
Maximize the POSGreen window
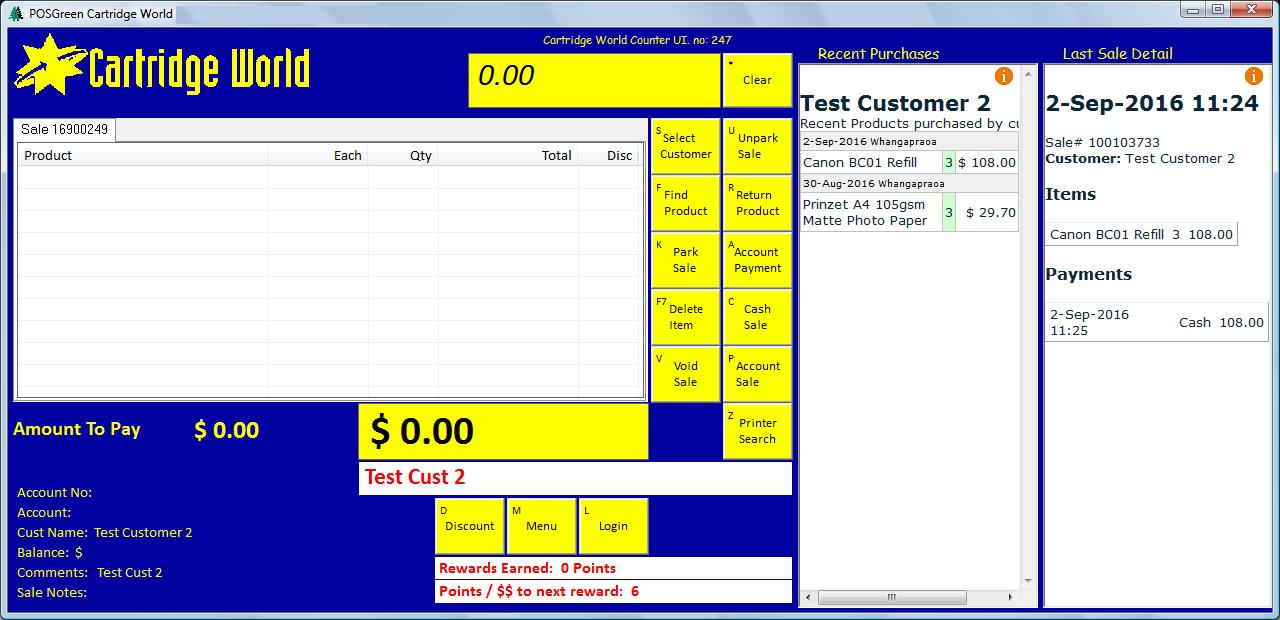pos(1218,9)
